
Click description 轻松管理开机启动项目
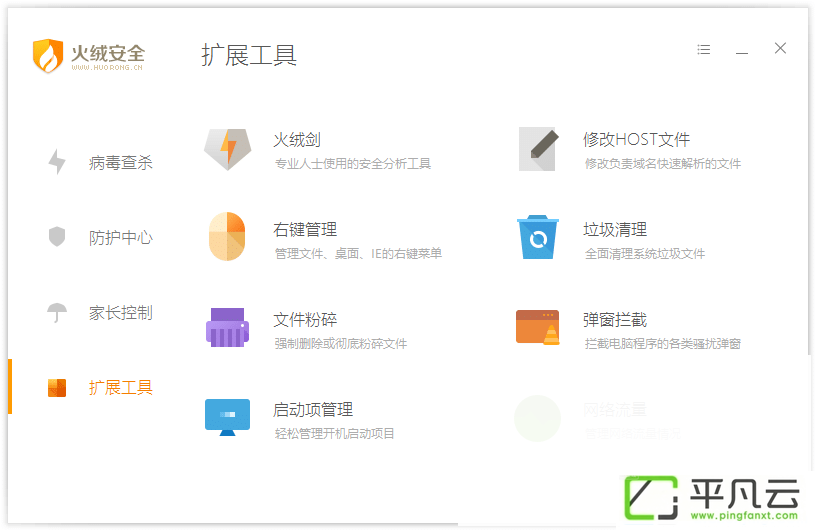pos(335,434)
